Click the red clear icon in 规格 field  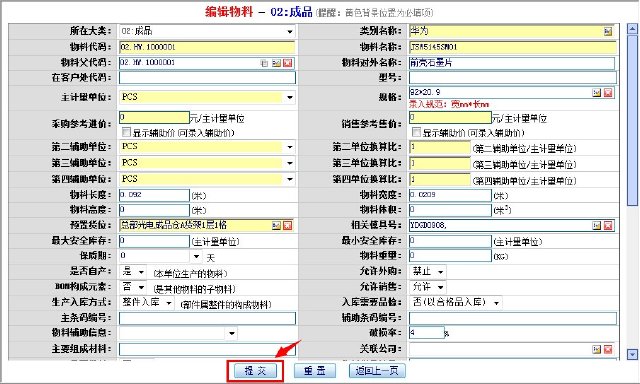click(x=608, y=93)
